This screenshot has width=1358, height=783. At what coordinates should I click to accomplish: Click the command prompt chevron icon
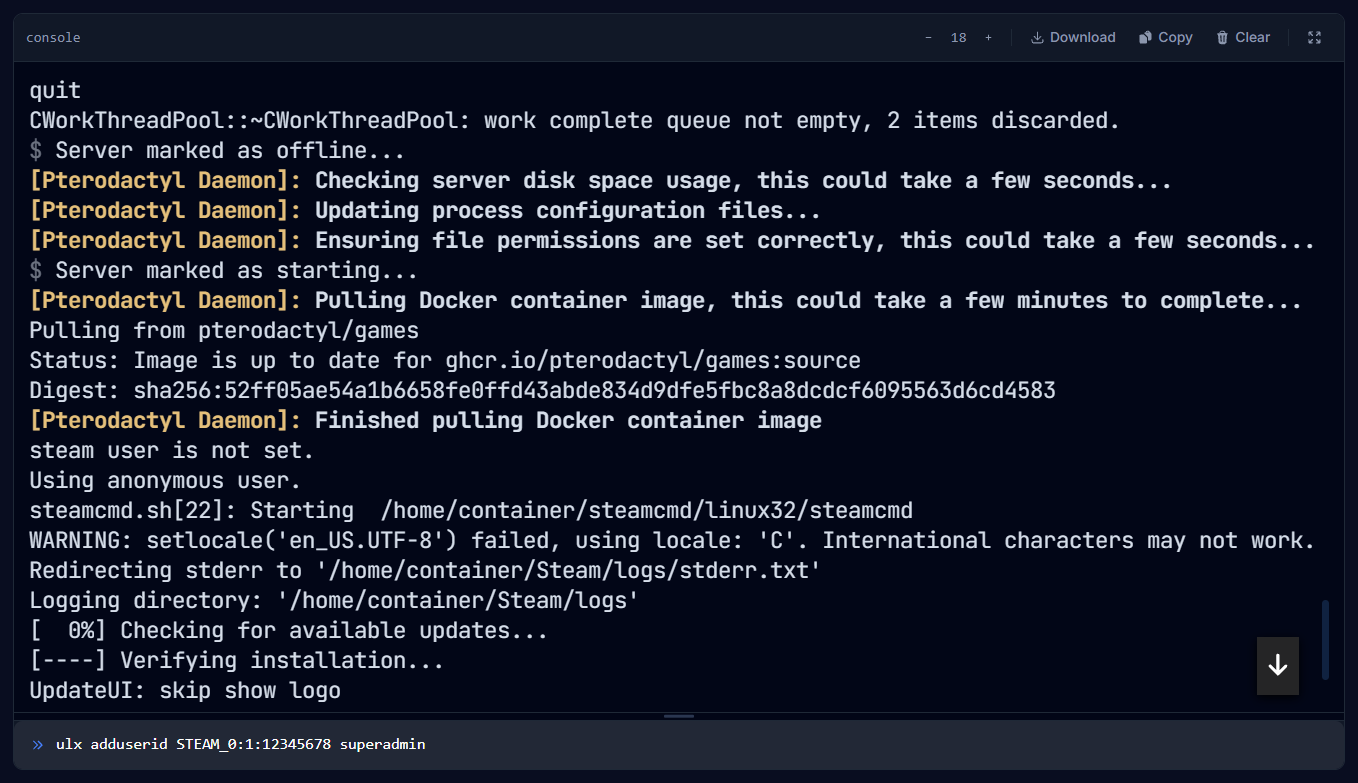click(38, 744)
